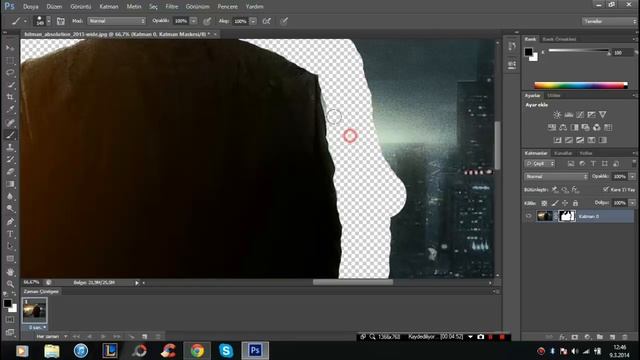Toggle pressure-for-size button in options bar
The image size is (640, 360).
pyautogui.click(x=284, y=21)
